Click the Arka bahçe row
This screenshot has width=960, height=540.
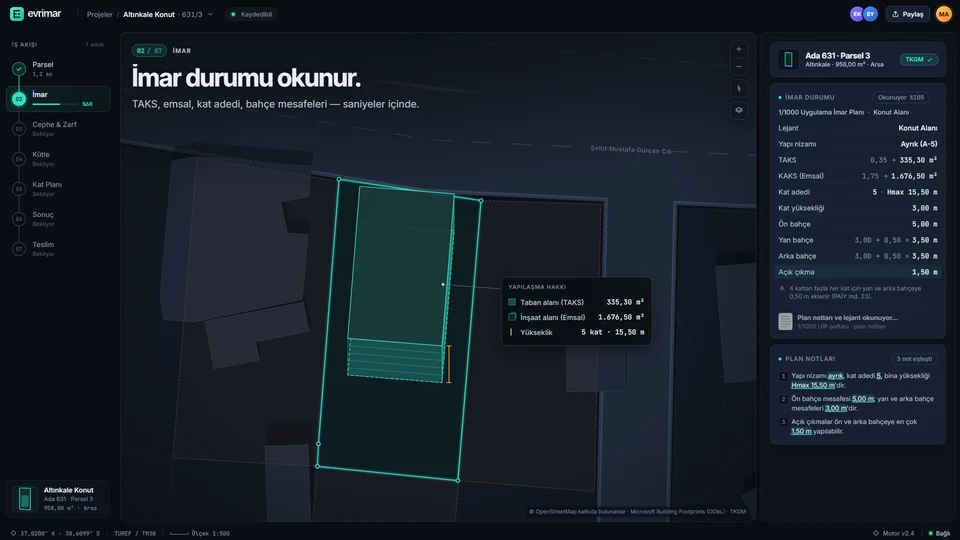[857, 256]
